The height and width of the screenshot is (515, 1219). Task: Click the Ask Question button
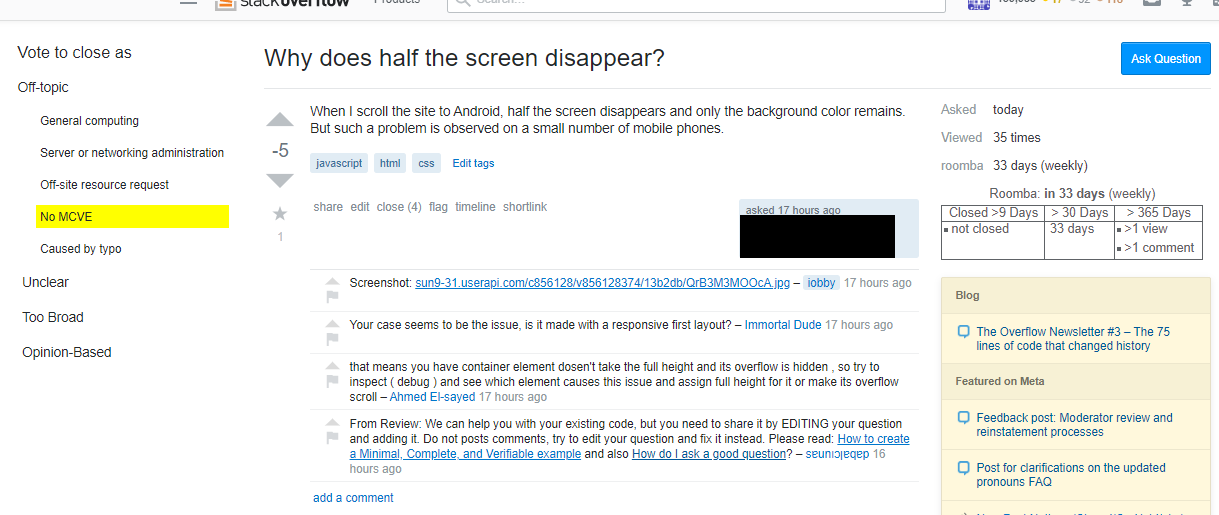click(x=1166, y=58)
